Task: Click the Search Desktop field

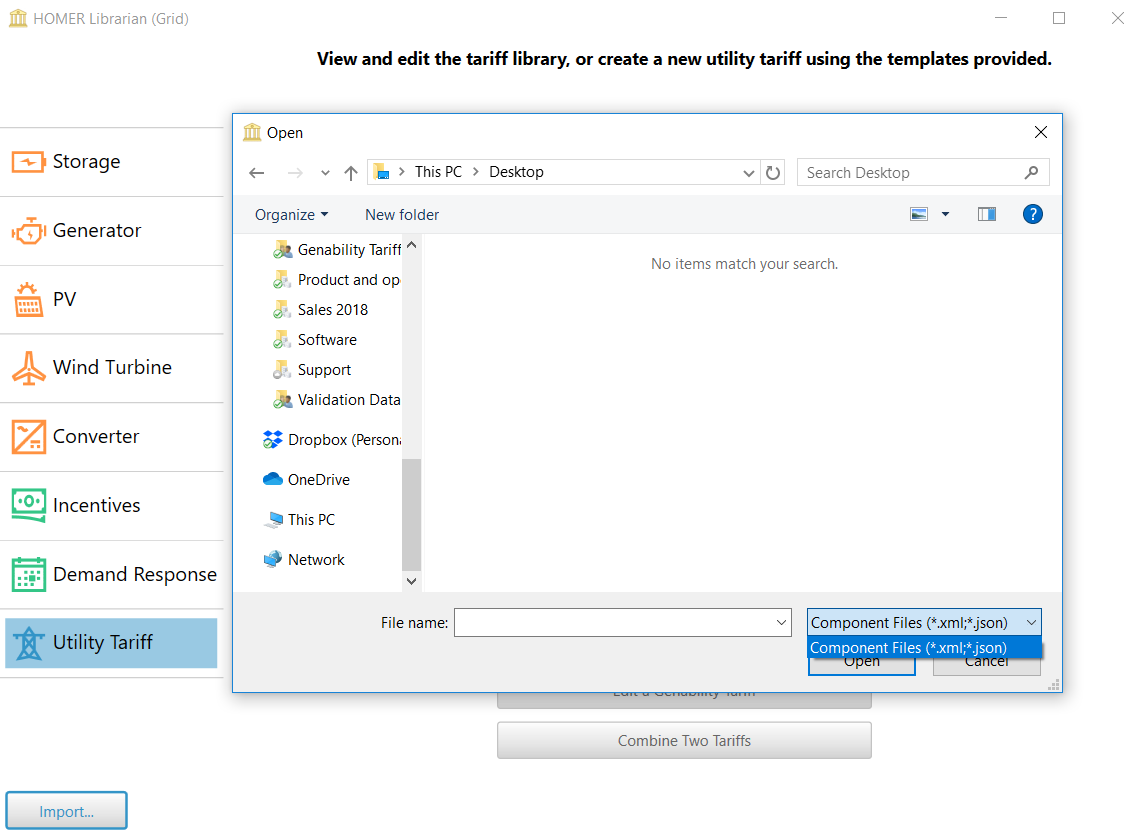Action: coord(910,172)
